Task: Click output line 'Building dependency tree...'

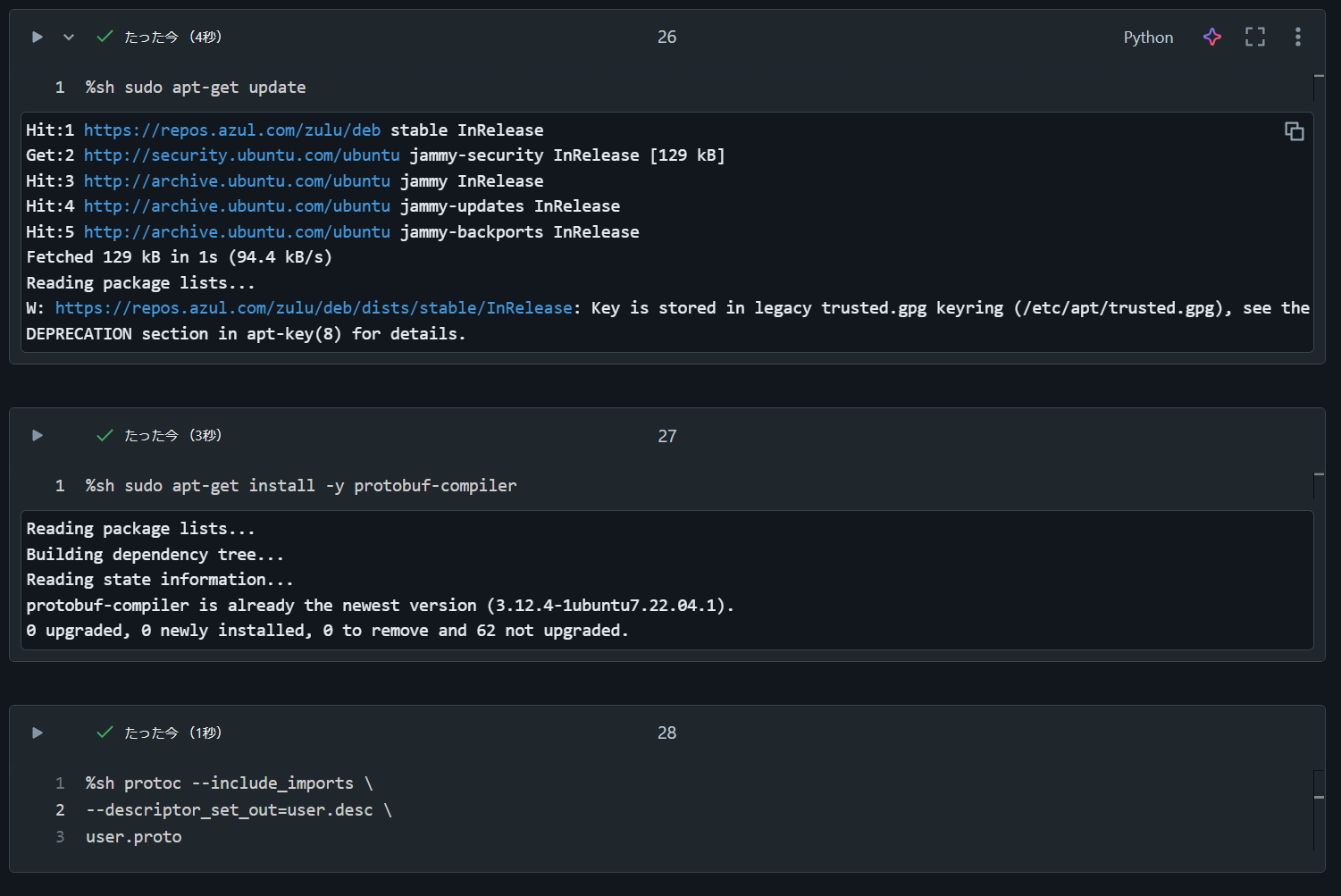Action: [x=155, y=555]
